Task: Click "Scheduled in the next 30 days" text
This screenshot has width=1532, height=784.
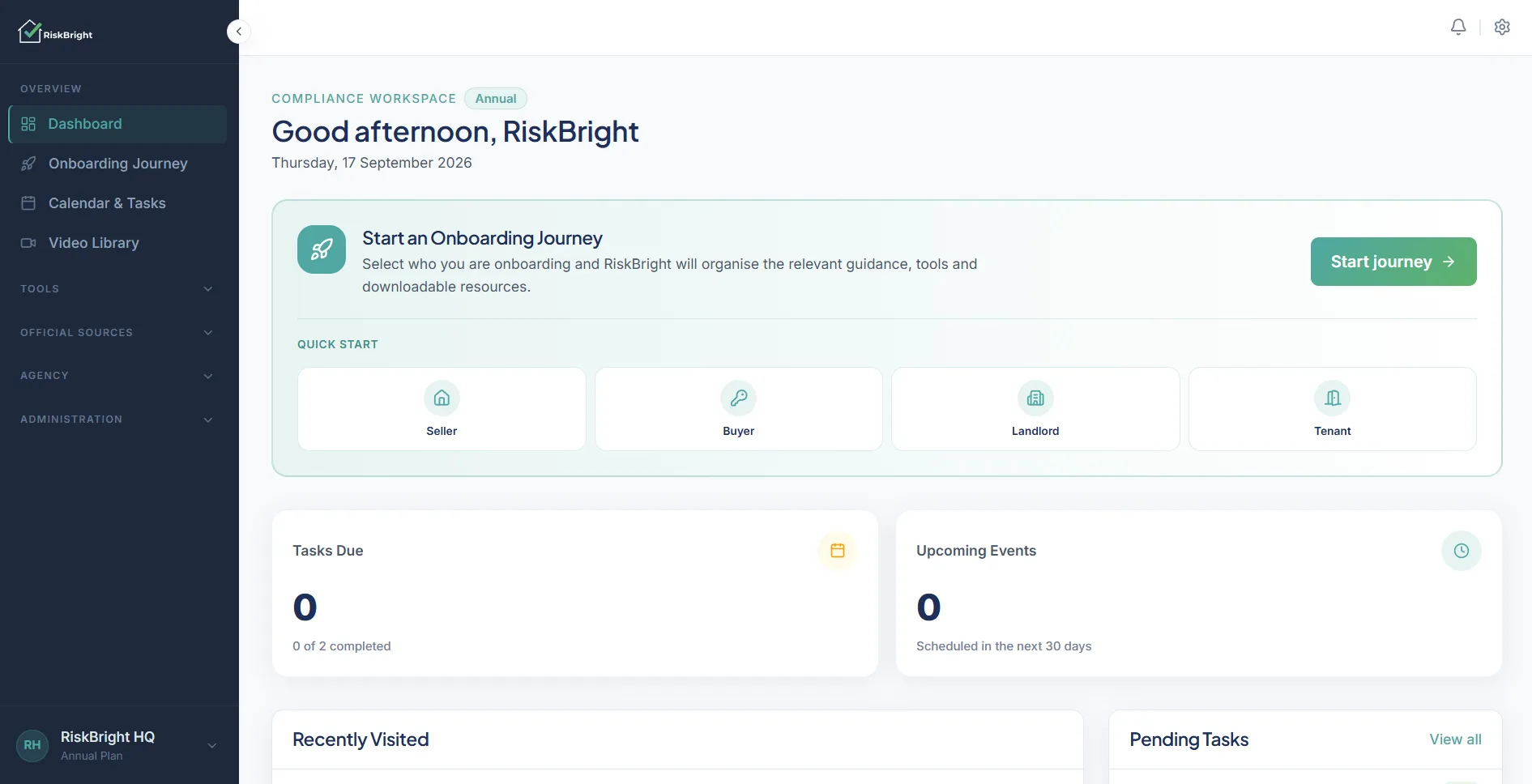Action: click(x=1004, y=646)
